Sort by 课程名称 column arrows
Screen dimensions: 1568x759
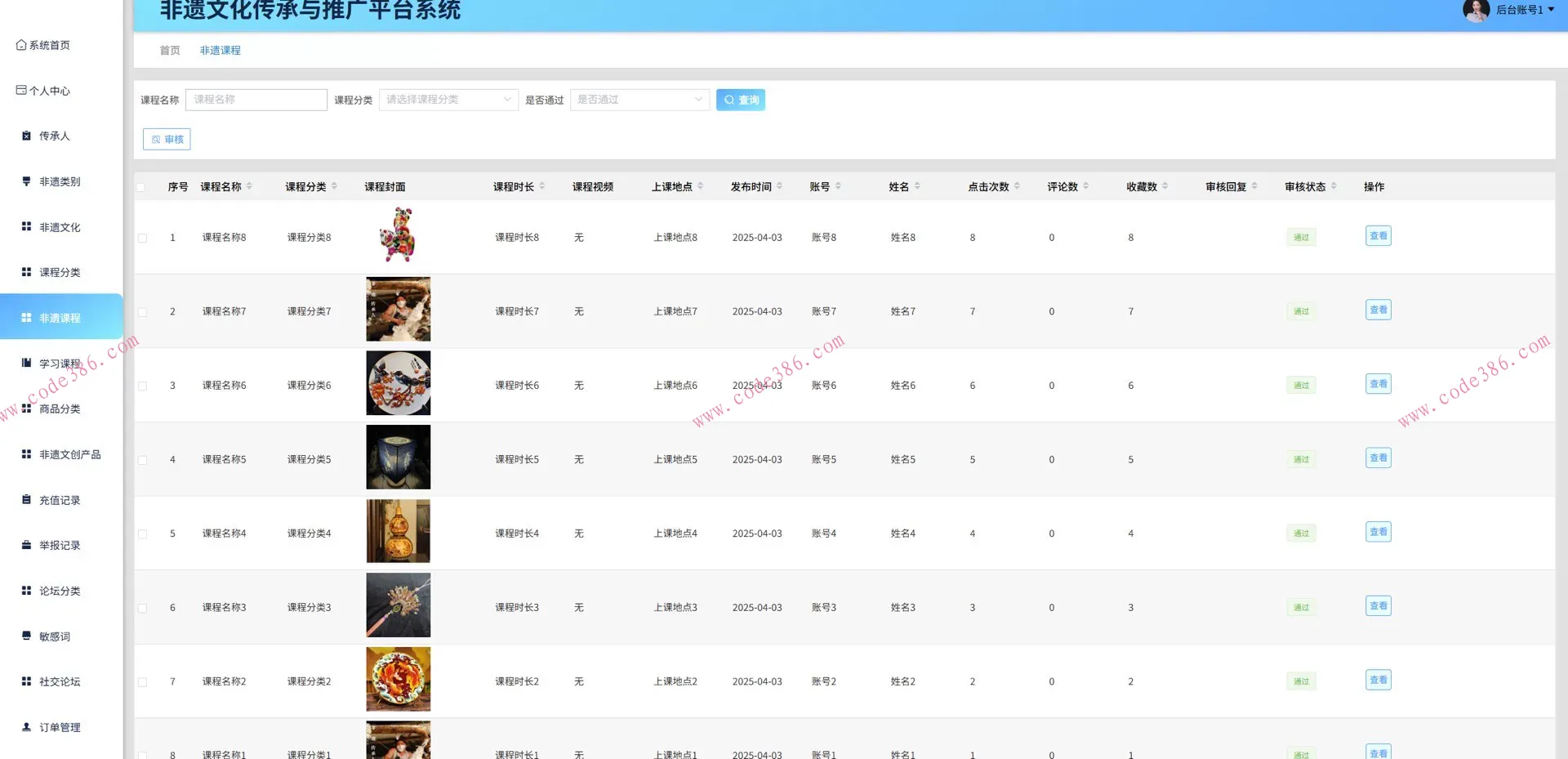249,186
